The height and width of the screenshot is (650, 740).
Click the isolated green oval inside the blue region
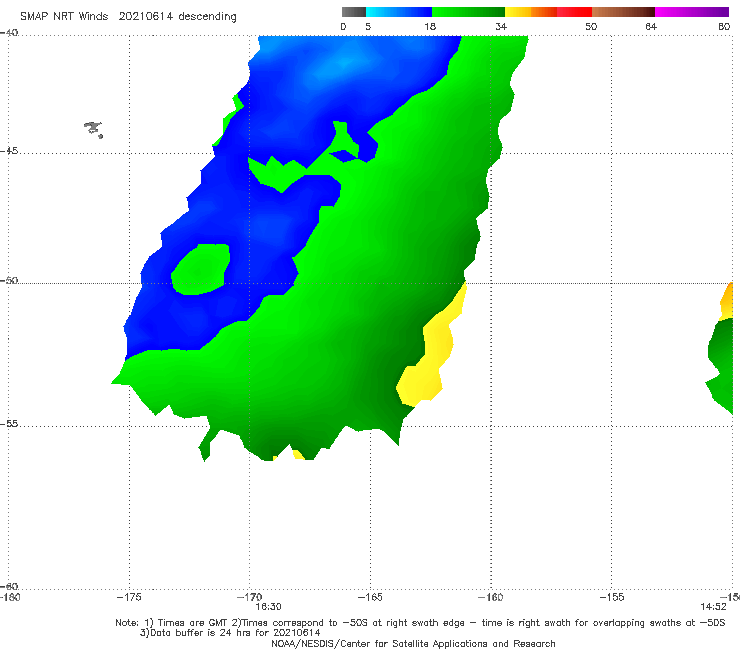click(x=201, y=269)
